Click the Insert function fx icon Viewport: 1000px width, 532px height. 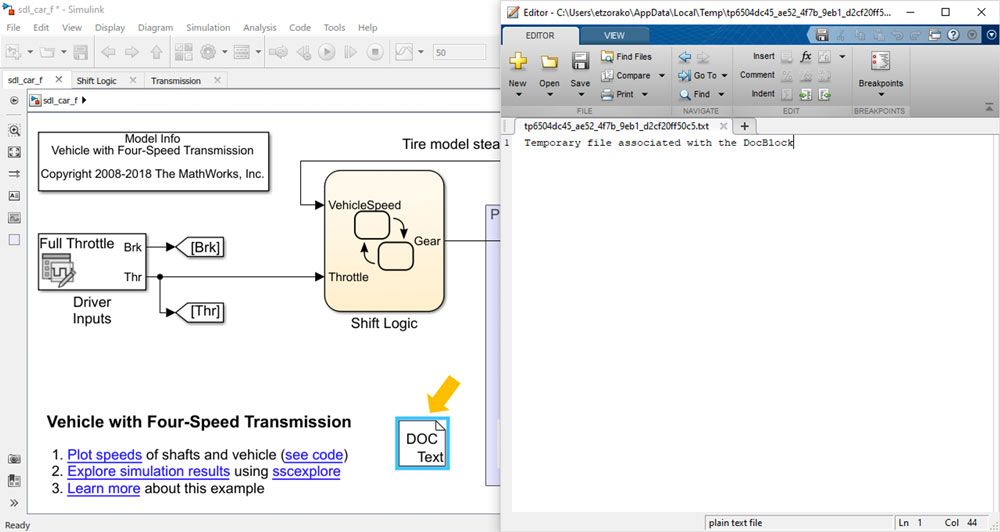click(x=806, y=57)
